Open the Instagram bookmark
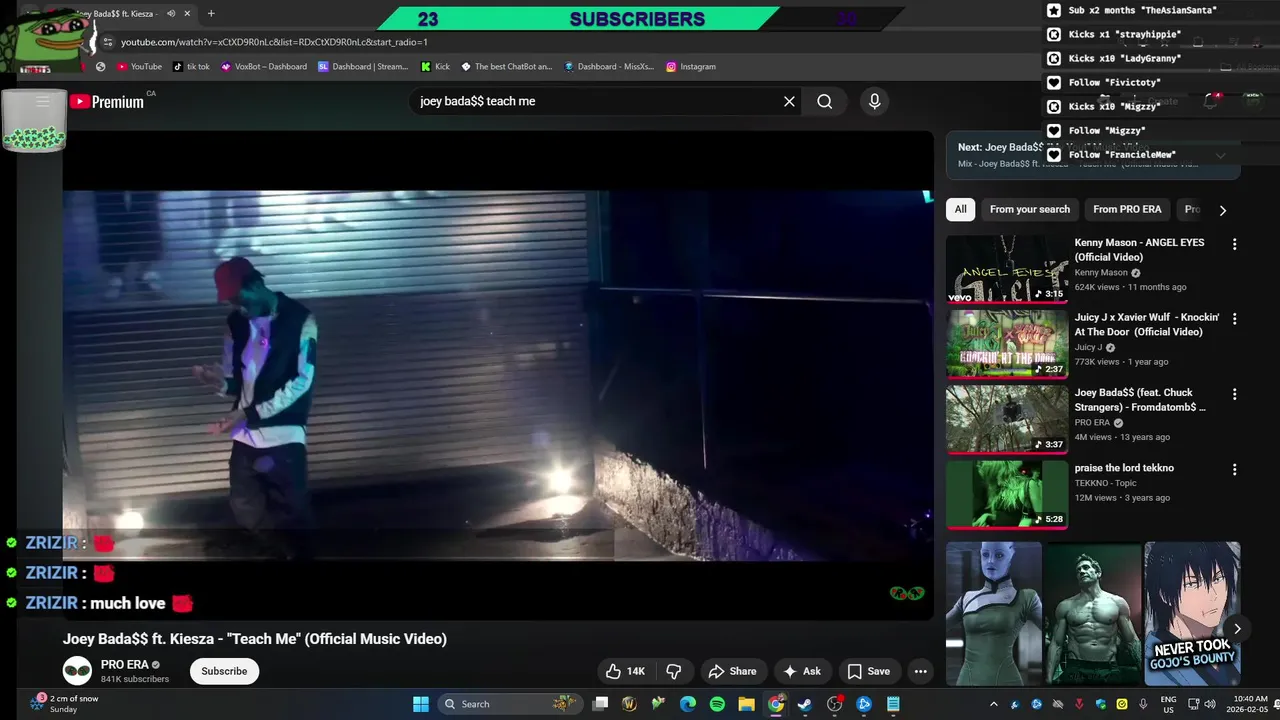The image size is (1280, 720). [x=691, y=66]
